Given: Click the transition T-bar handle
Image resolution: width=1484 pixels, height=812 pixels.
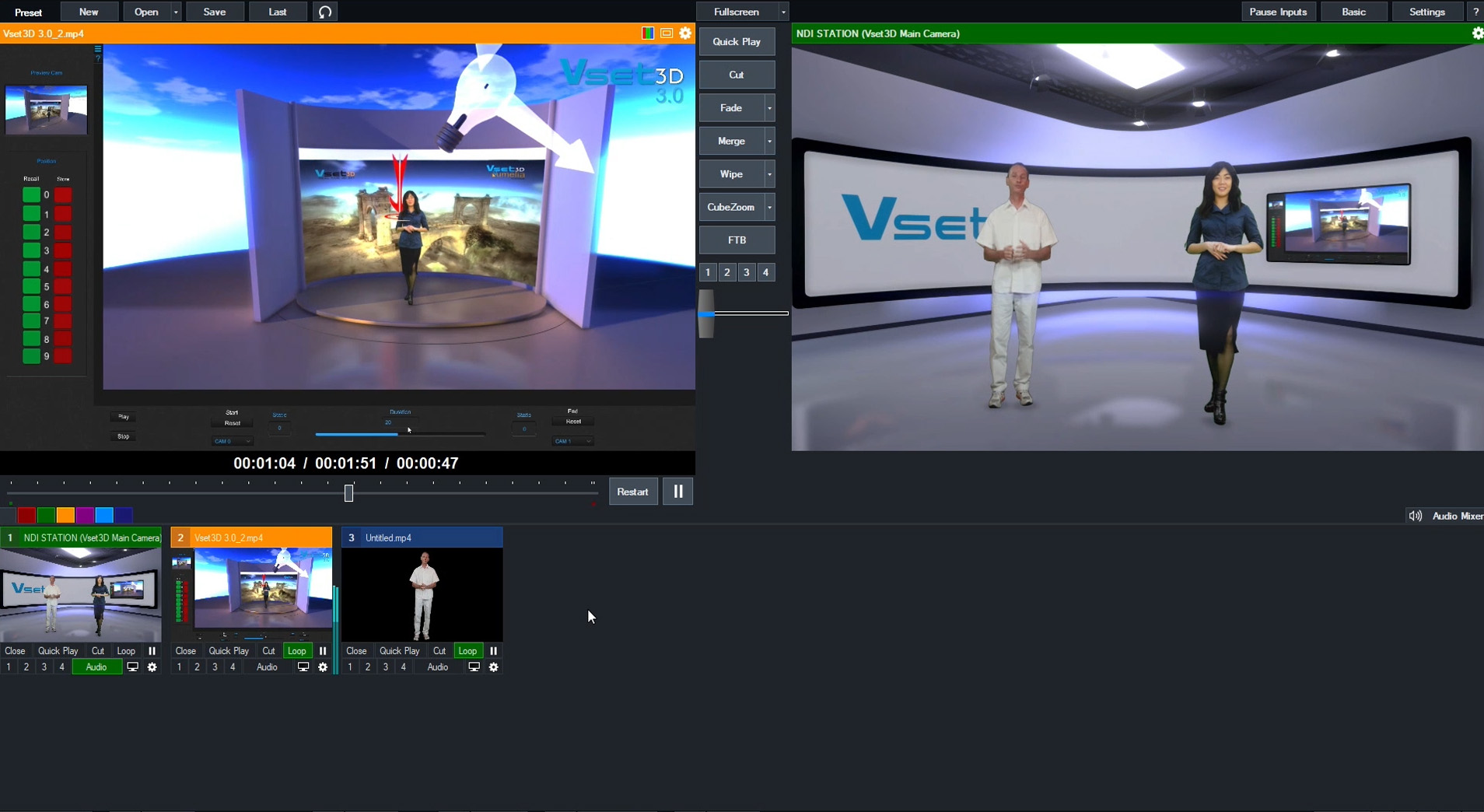Looking at the screenshot, I should click(x=706, y=314).
